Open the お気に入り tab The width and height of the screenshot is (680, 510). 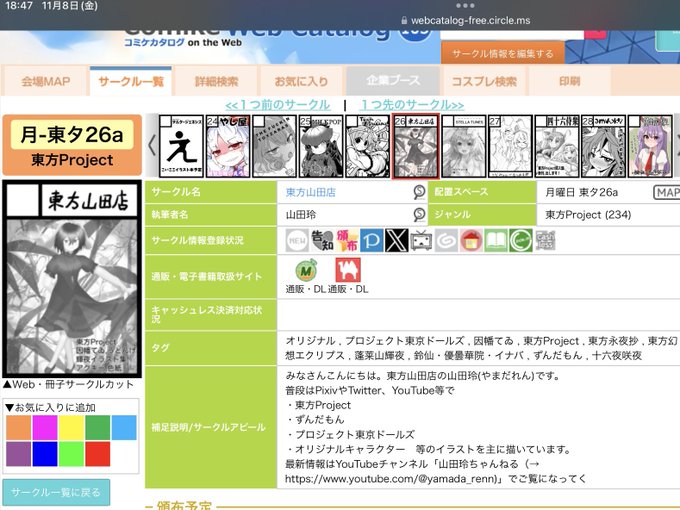click(x=301, y=81)
